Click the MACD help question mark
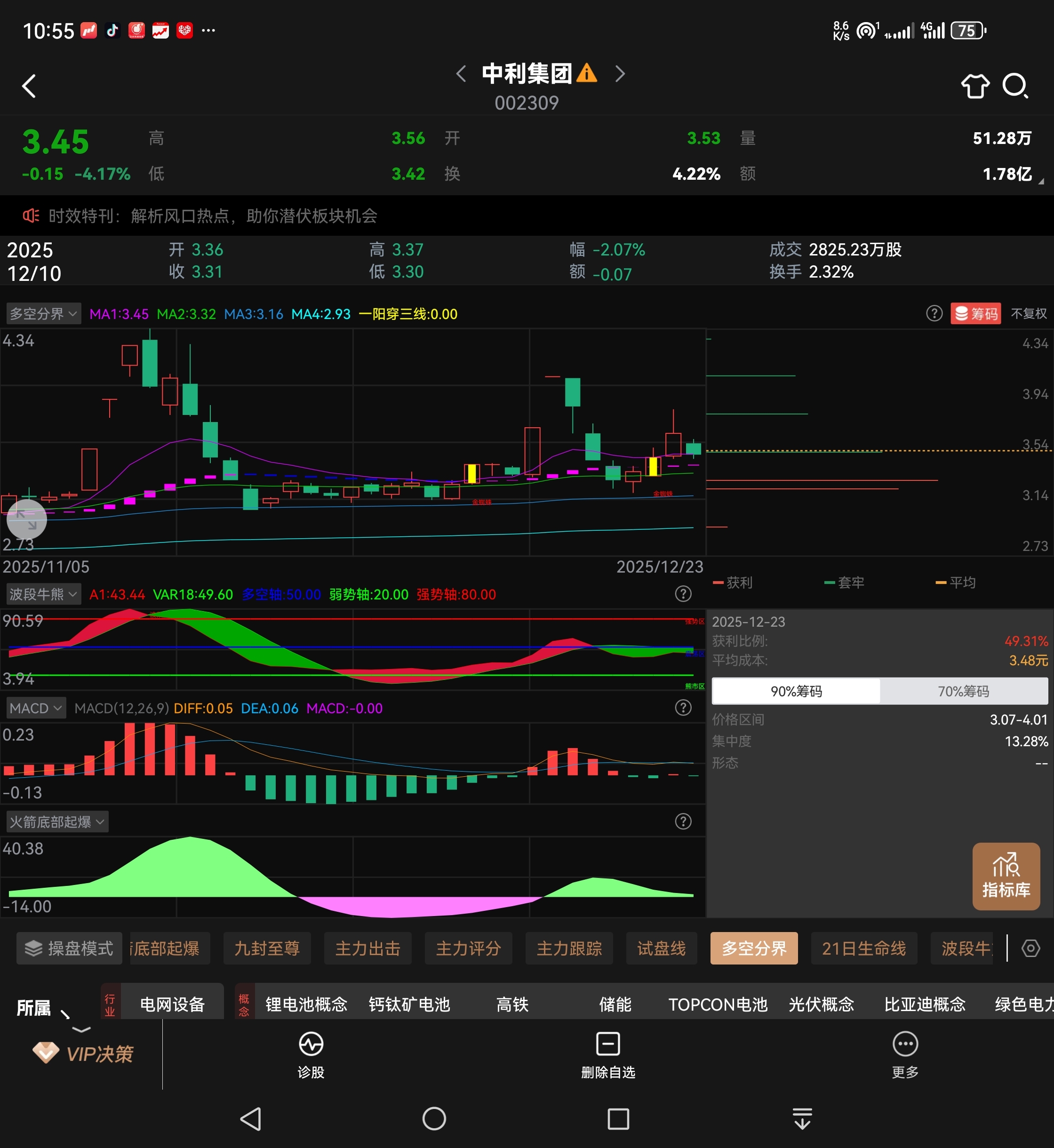This screenshot has height=1148, width=1054. (x=683, y=708)
